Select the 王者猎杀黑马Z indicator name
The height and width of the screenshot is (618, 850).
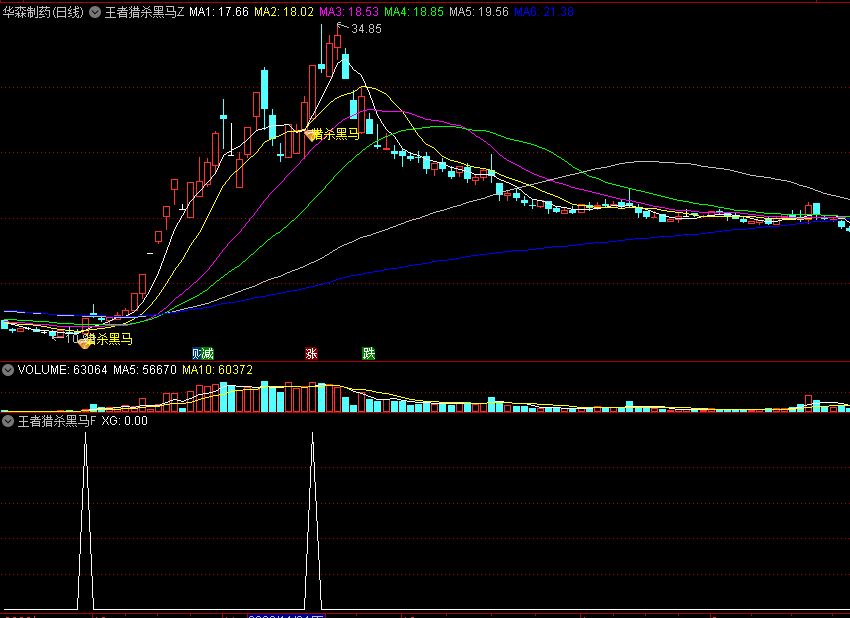[144, 12]
